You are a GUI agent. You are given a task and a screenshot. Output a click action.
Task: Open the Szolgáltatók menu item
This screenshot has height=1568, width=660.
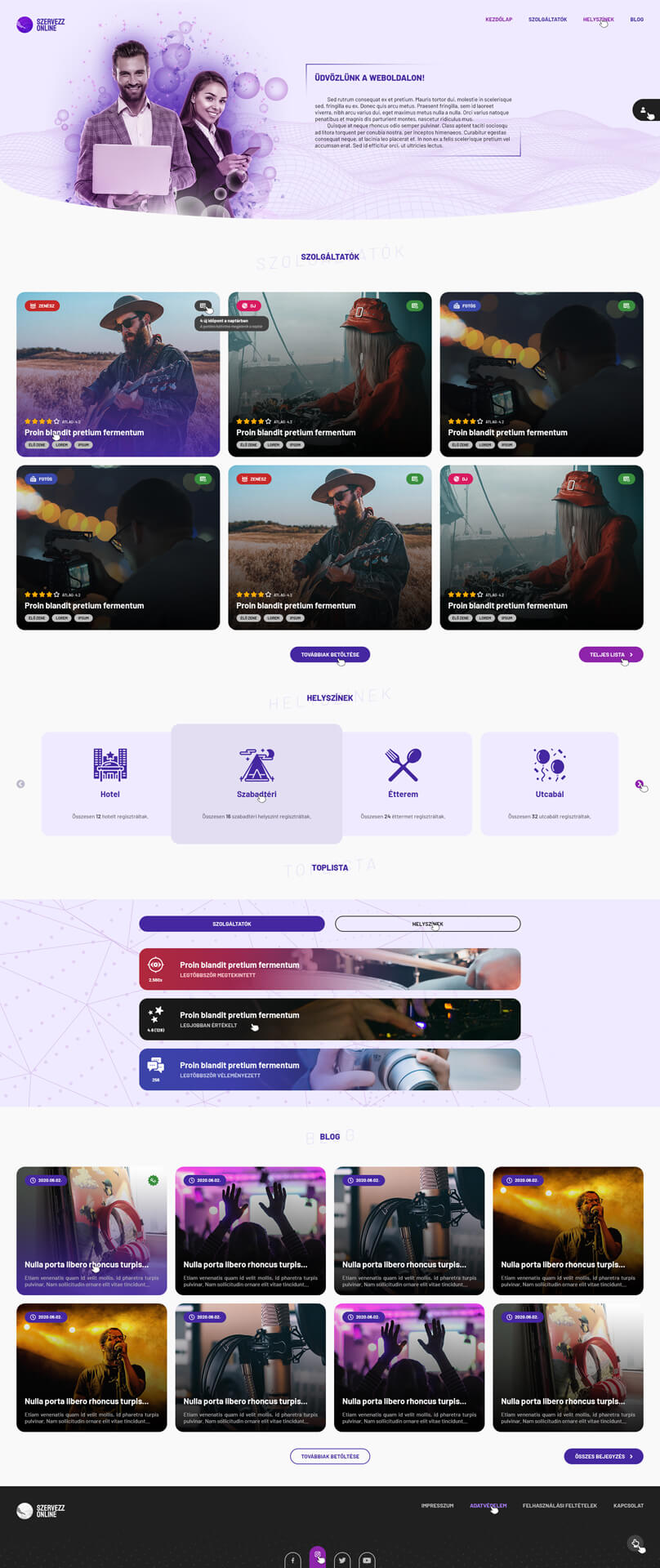pos(547,20)
